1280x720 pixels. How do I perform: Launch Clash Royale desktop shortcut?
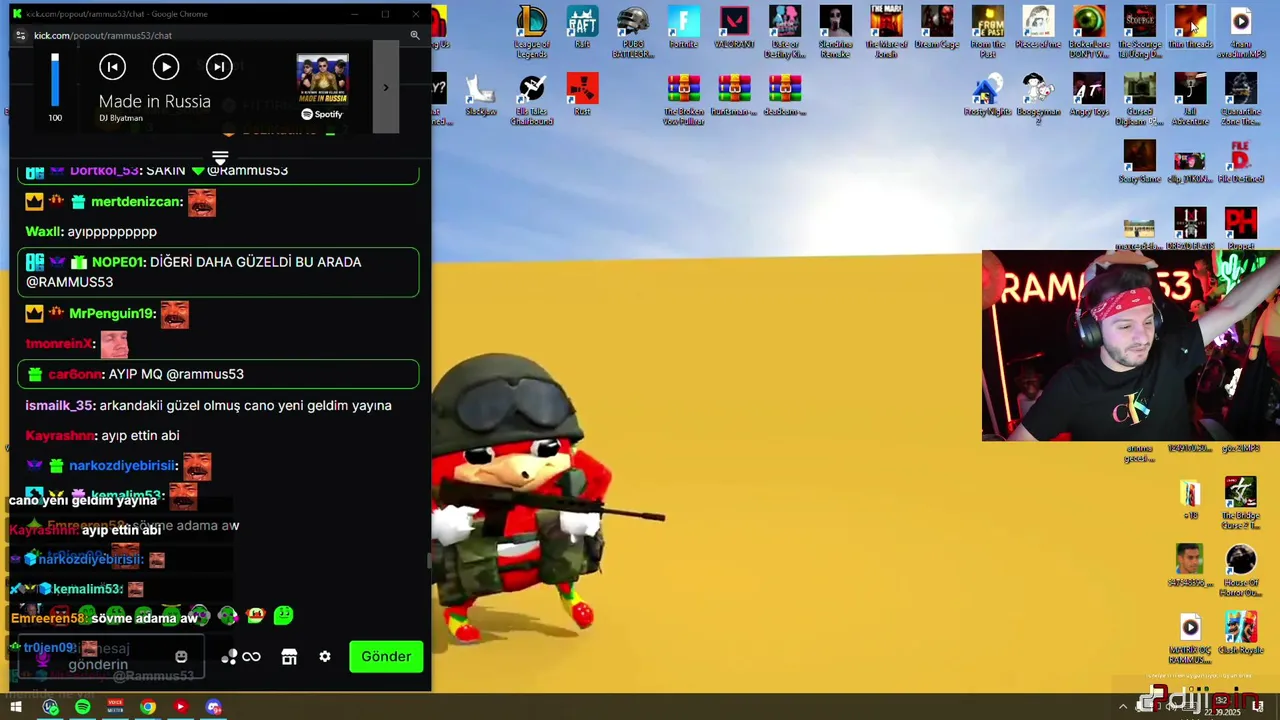(1241, 633)
